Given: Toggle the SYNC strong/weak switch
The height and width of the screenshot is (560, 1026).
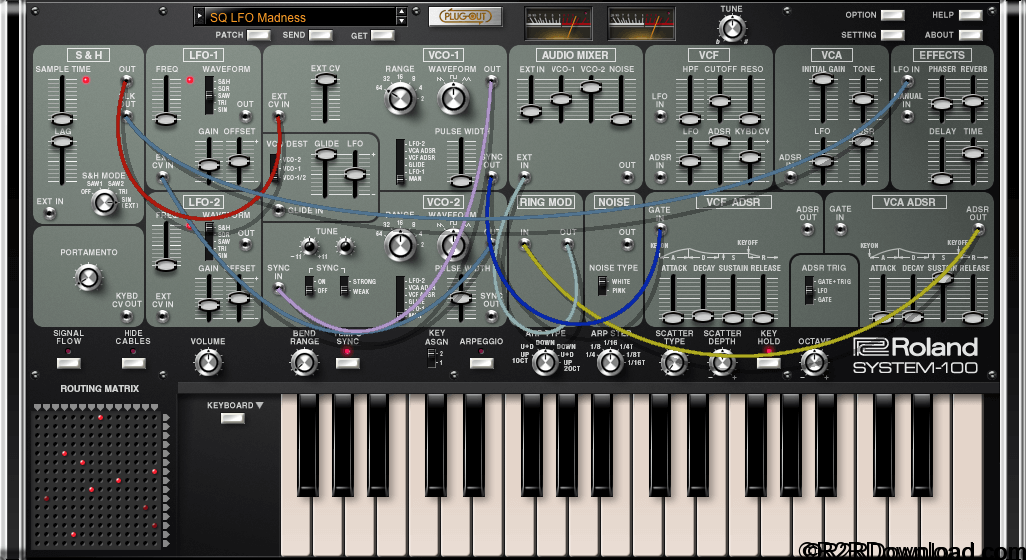Looking at the screenshot, I should point(344,286).
